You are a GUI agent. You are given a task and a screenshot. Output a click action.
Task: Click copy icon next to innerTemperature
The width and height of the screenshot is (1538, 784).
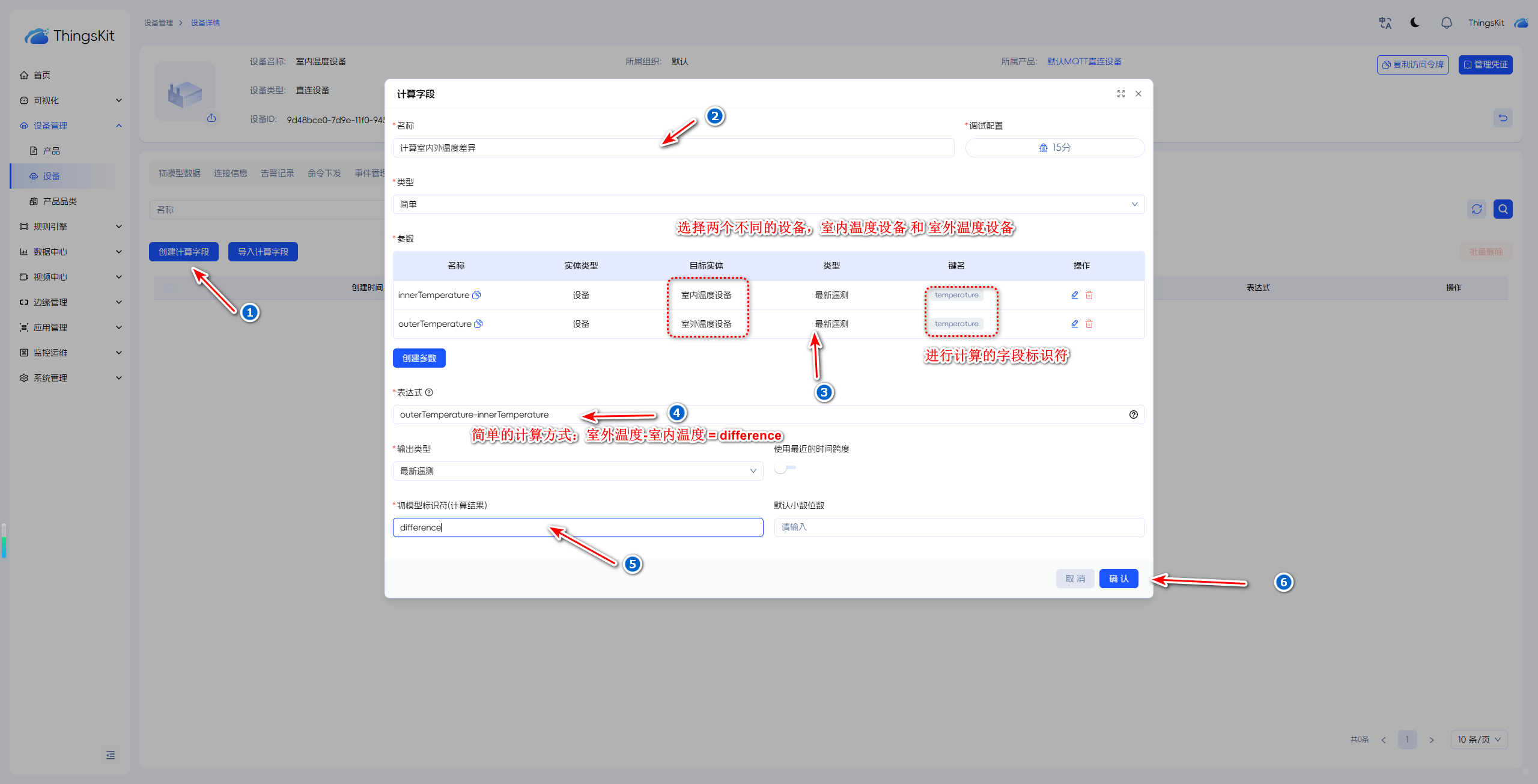point(476,295)
